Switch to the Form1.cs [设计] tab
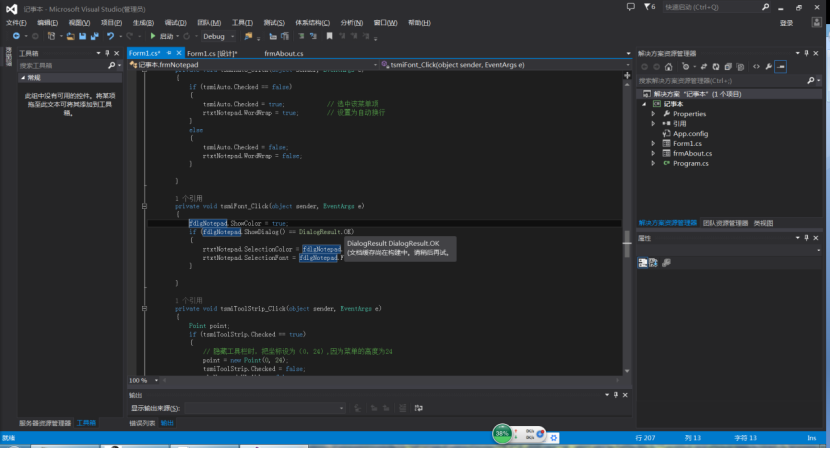 click(x=212, y=54)
